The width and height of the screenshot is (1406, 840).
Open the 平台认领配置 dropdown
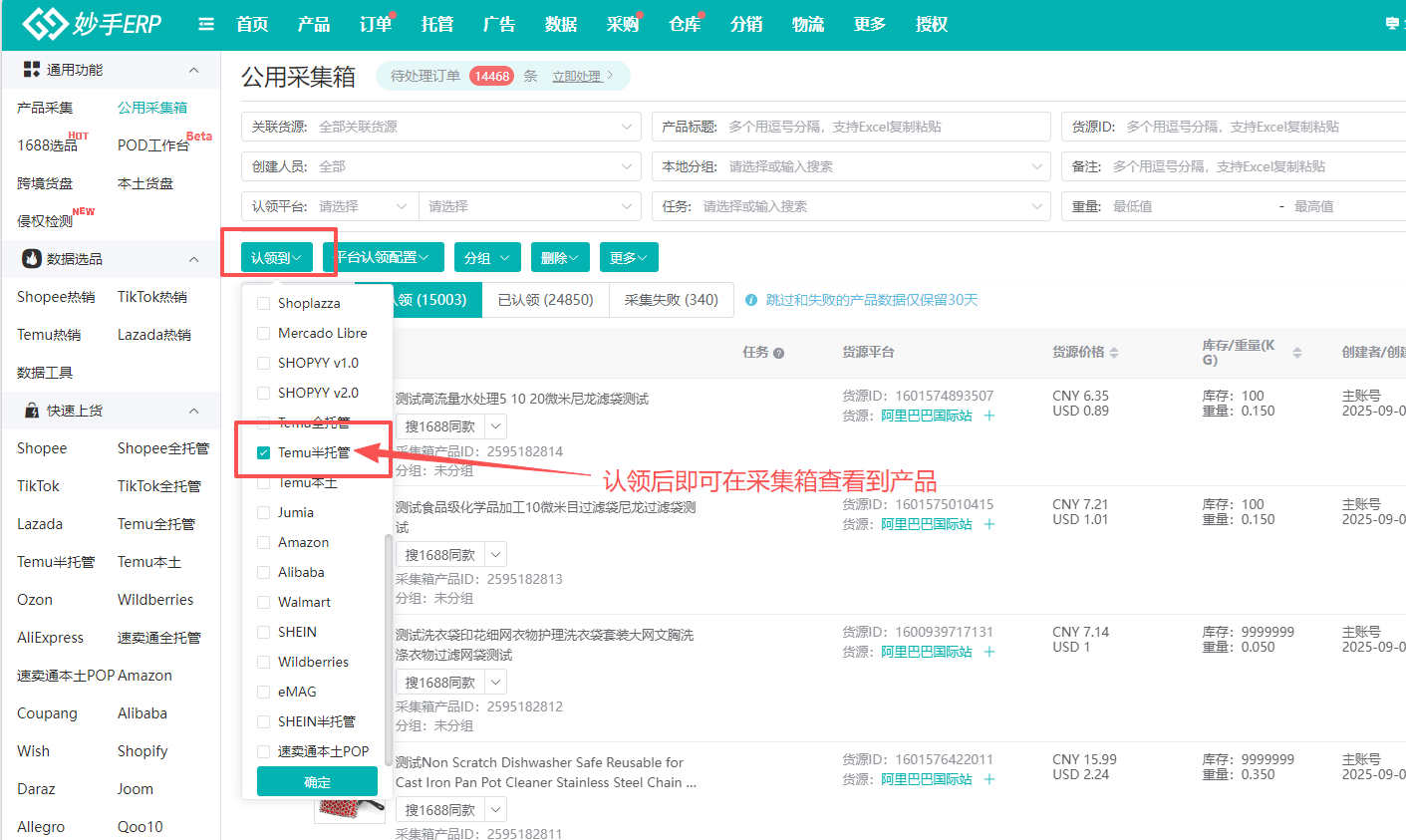[383, 258]
